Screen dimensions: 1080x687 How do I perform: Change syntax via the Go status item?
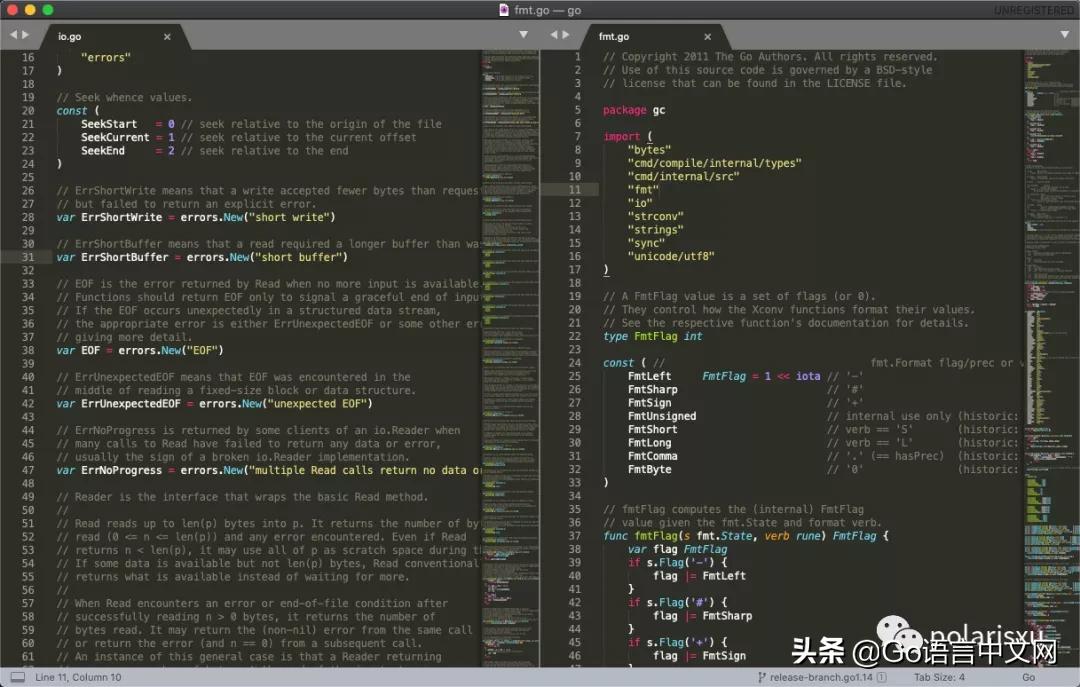(x=1028, y=677)
